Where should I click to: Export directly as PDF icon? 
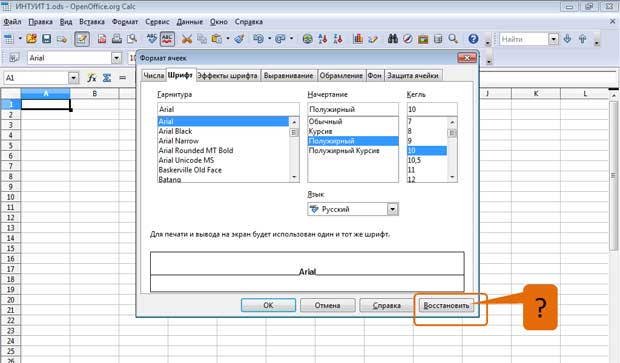click(x=102, y=39)
